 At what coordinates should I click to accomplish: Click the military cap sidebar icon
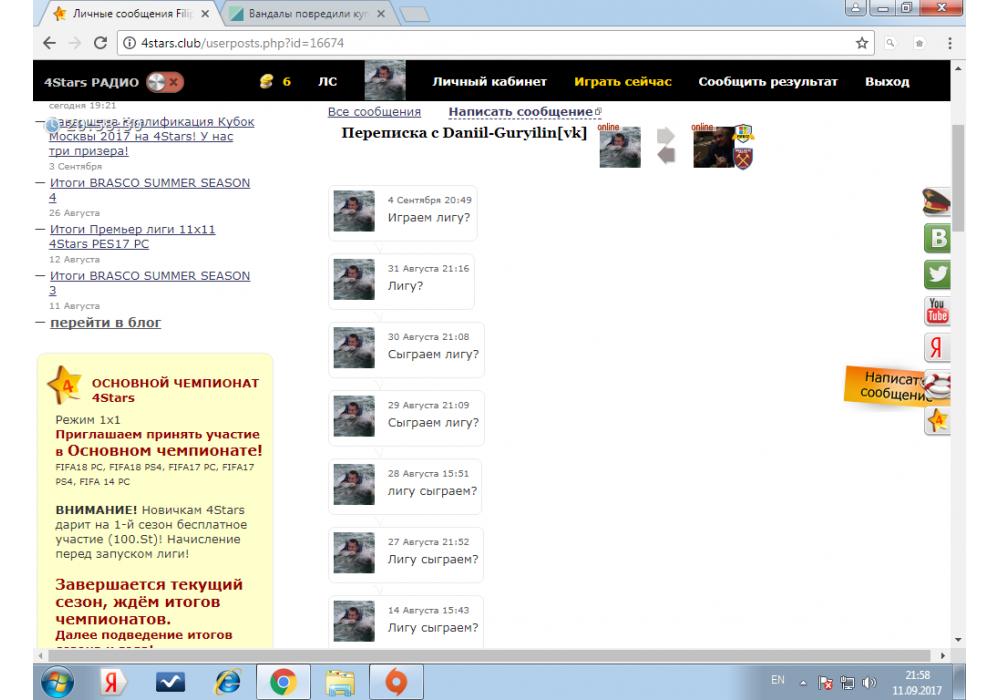tap(937, 203)
